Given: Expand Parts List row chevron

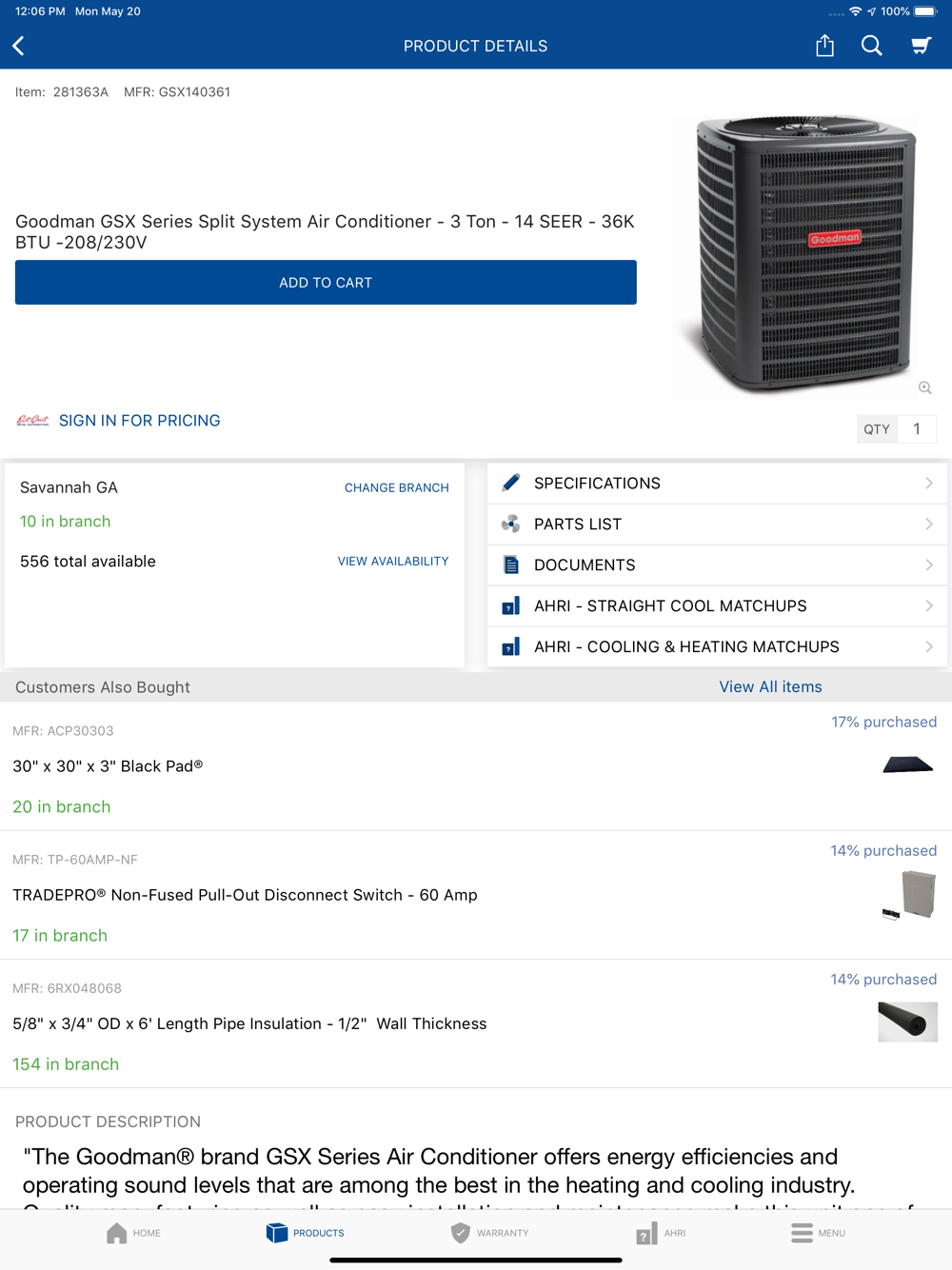Looking at the screenshot, I should pos(929,524).
